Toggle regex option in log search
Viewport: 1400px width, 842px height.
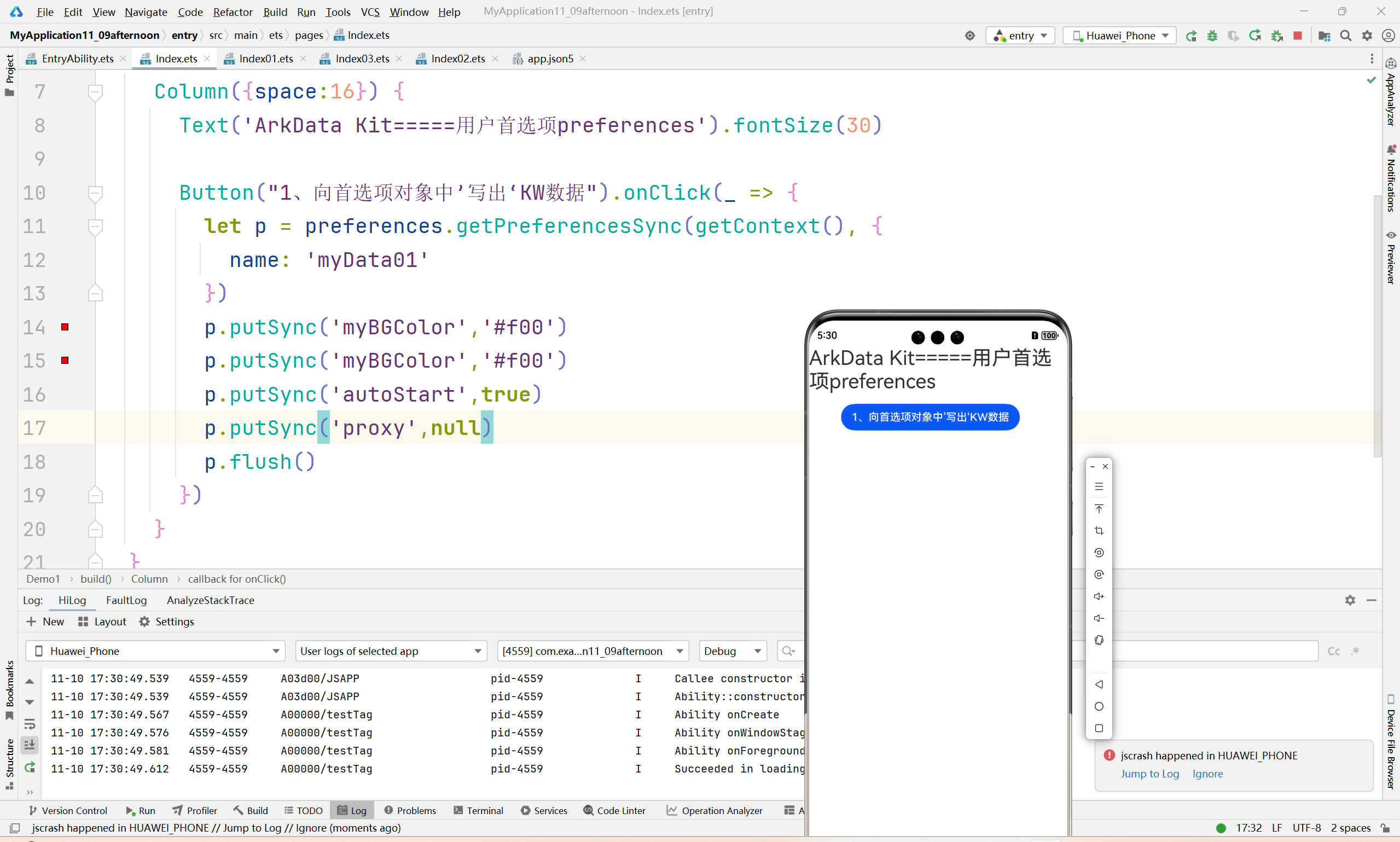[x=1355, y=651]
